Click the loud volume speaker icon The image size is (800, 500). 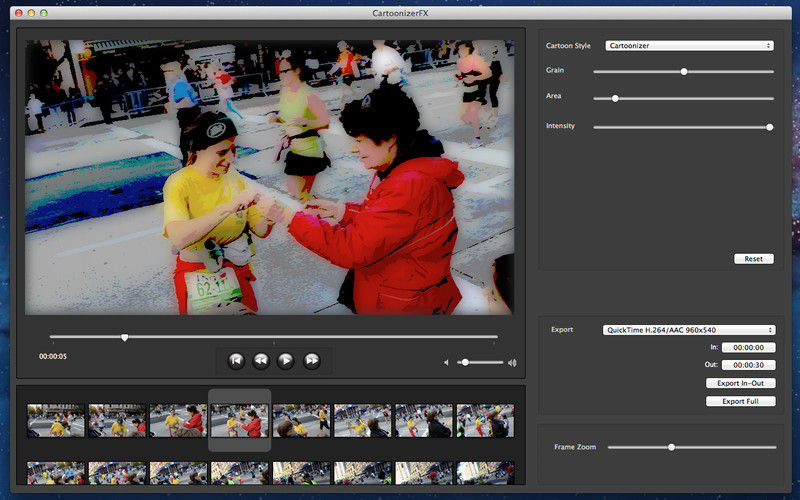(x=512, y=363)
